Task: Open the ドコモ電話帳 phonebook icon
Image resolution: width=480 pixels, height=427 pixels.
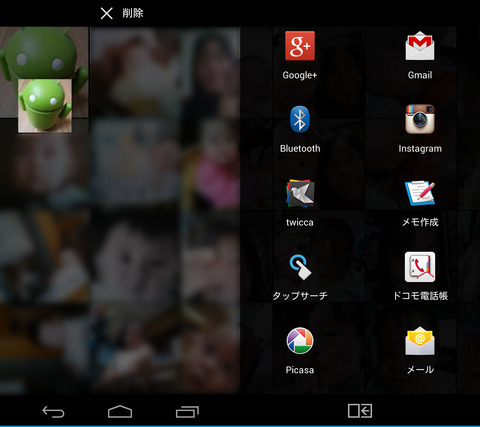Action: pos(420,267)
